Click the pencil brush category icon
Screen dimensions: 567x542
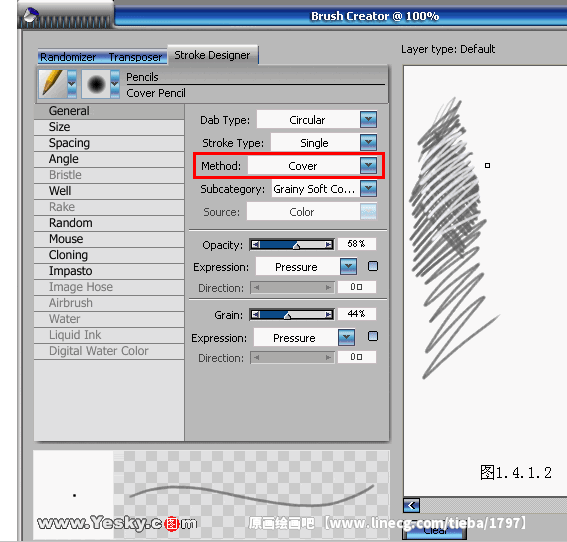coord(53,84)
